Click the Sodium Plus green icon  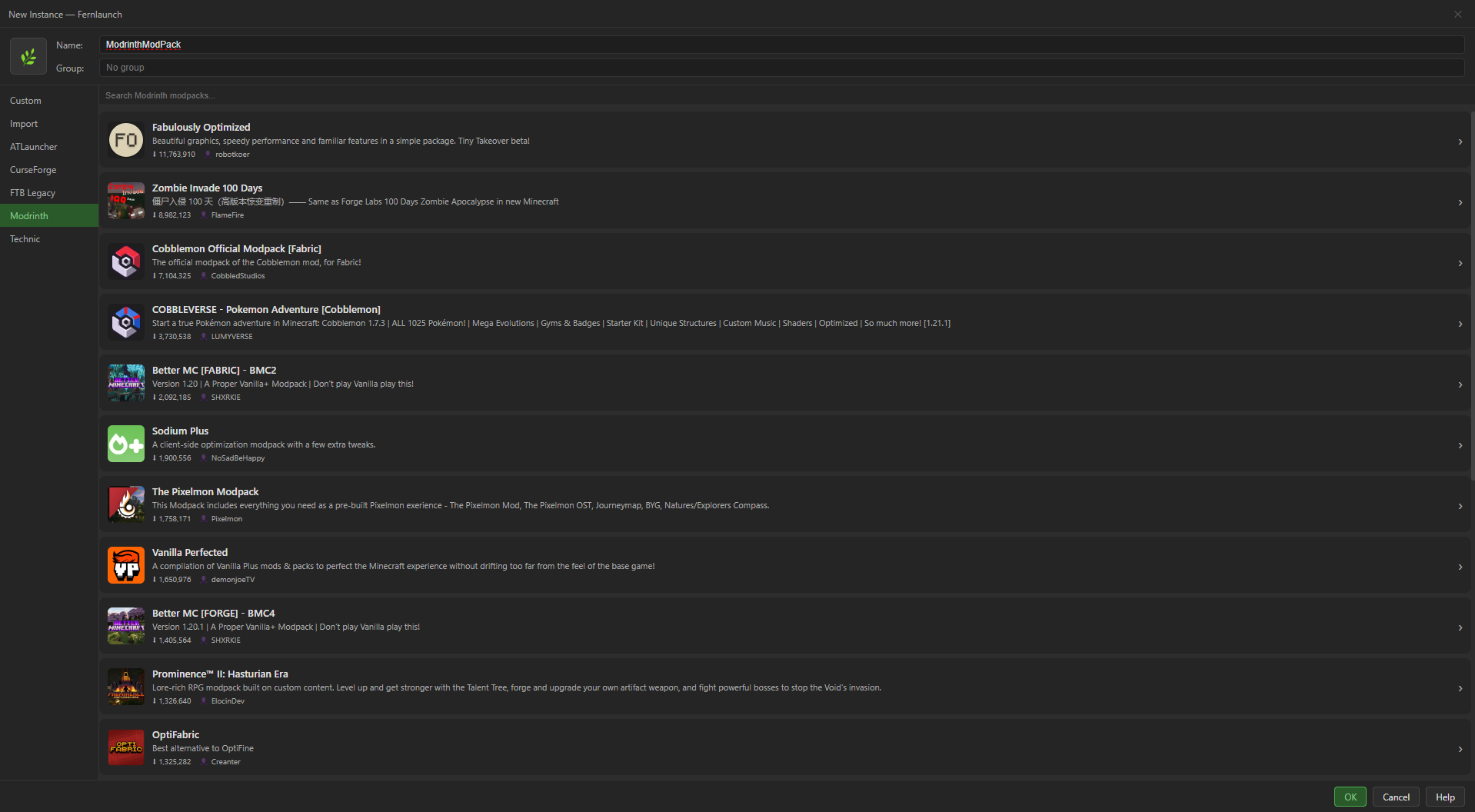pyautogui.click(x=126, y=444)
